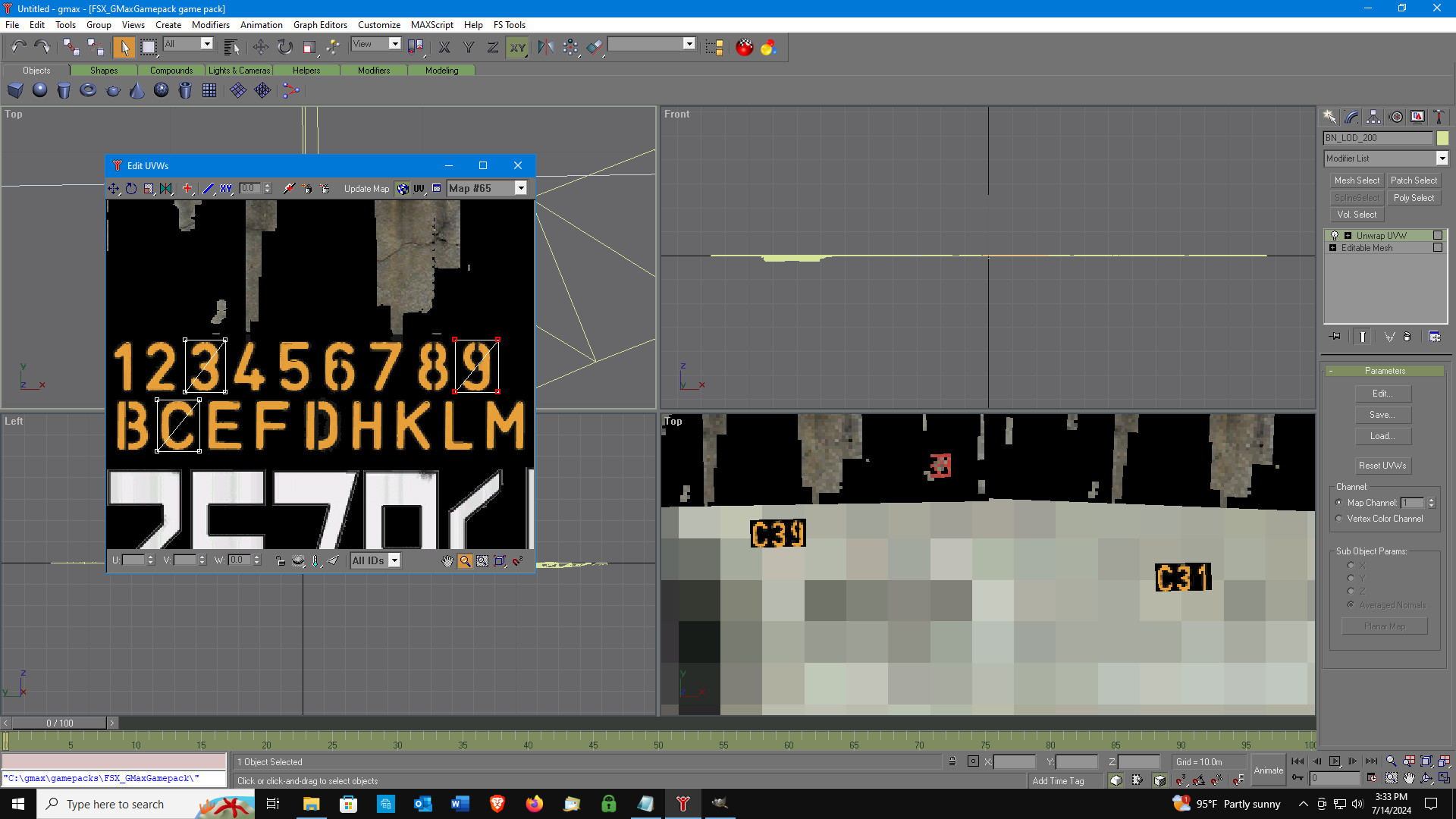Toggle the Unwrap UVW lightbulb visibility
The image size is (1456, 819).
1335,236
